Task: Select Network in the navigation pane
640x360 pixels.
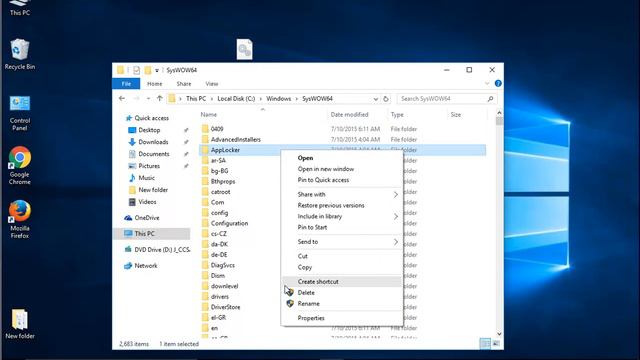Action: pyautogui.click(x=141, y=266)
